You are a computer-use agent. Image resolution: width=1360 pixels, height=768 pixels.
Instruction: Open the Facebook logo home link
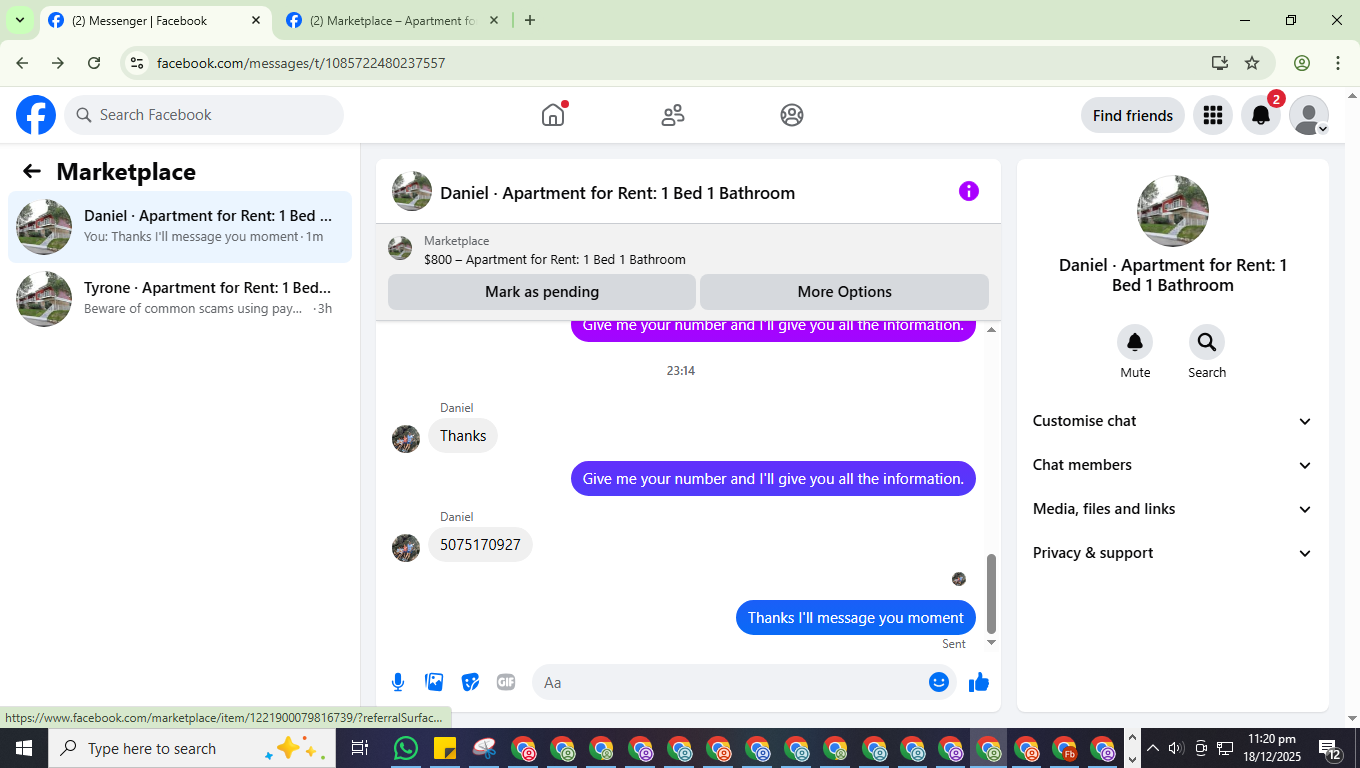pos(36,115)
